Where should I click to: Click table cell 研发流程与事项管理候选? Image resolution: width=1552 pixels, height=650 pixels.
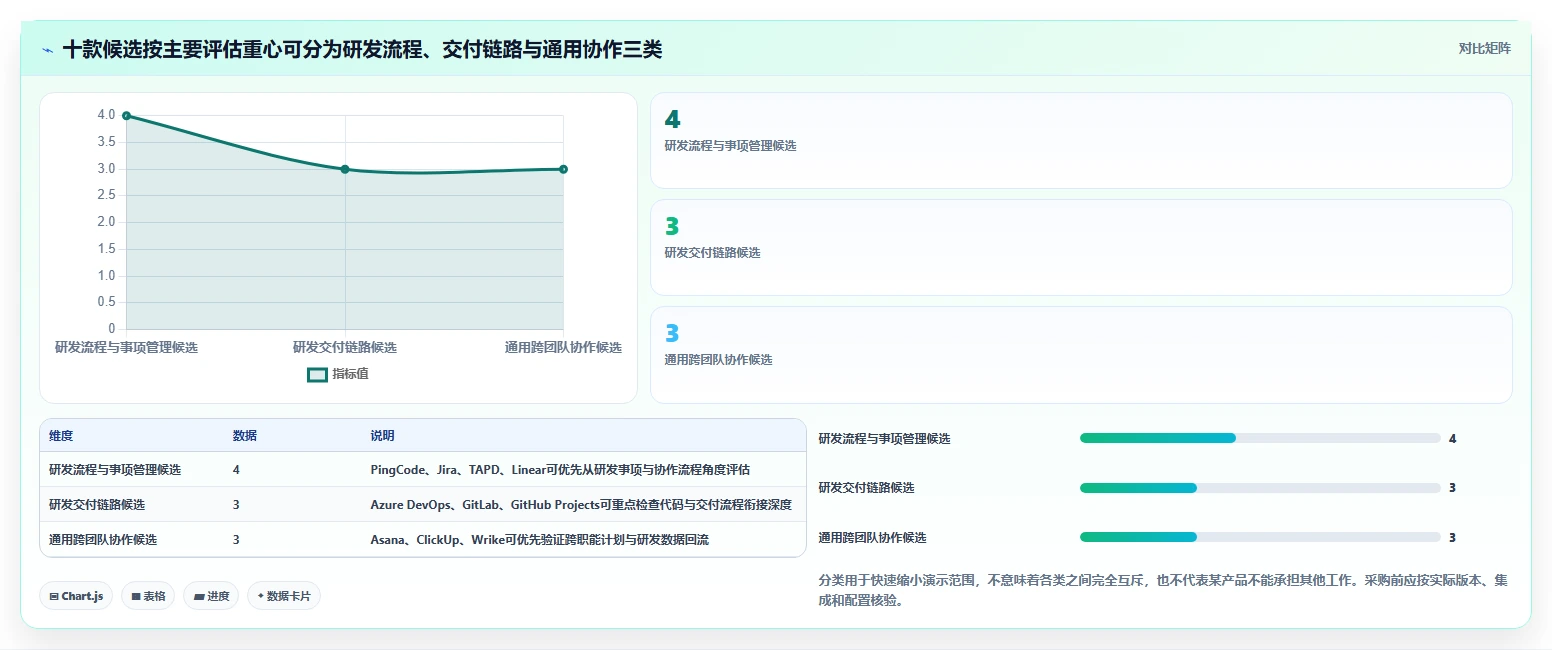(115, 469)
